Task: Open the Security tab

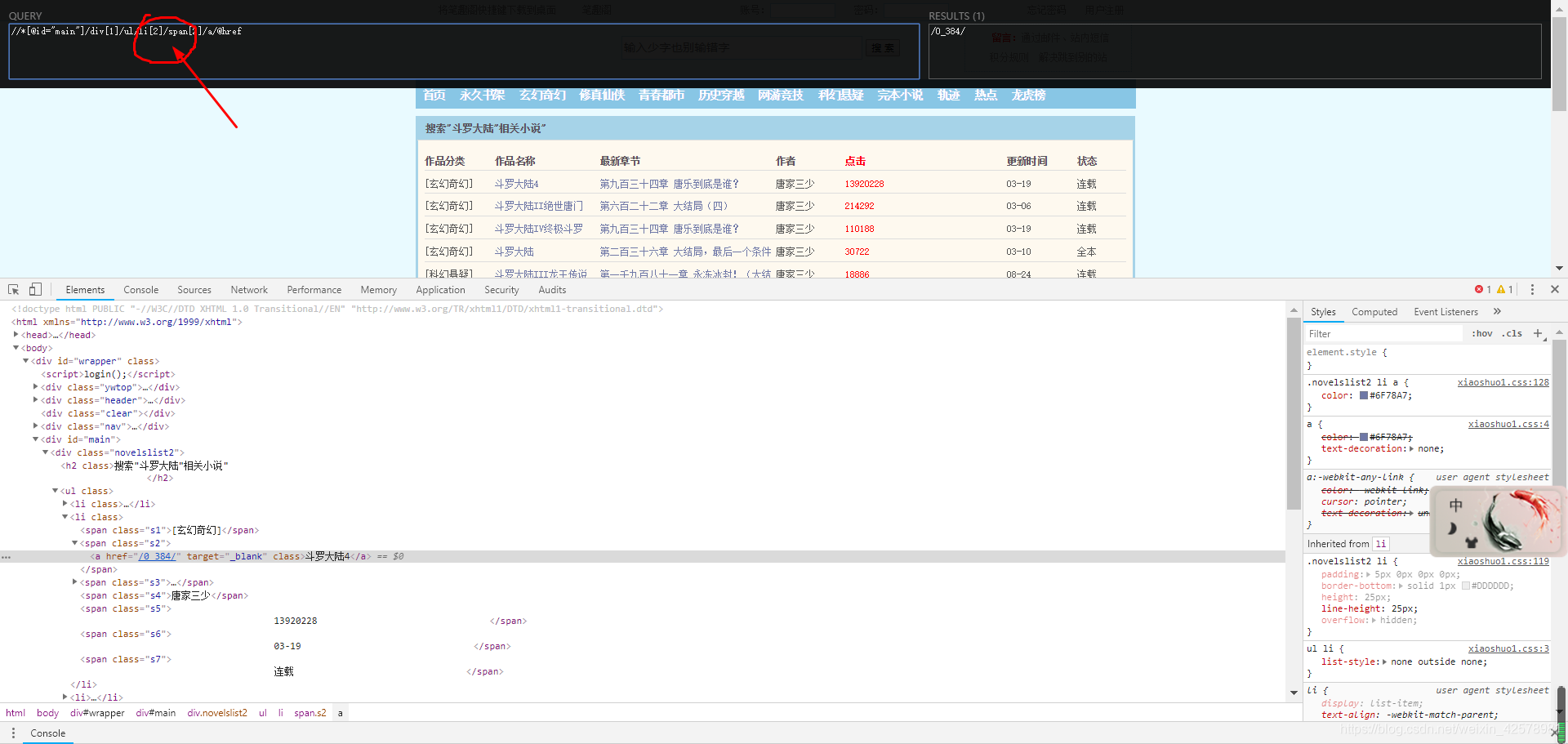Action: 501,290
